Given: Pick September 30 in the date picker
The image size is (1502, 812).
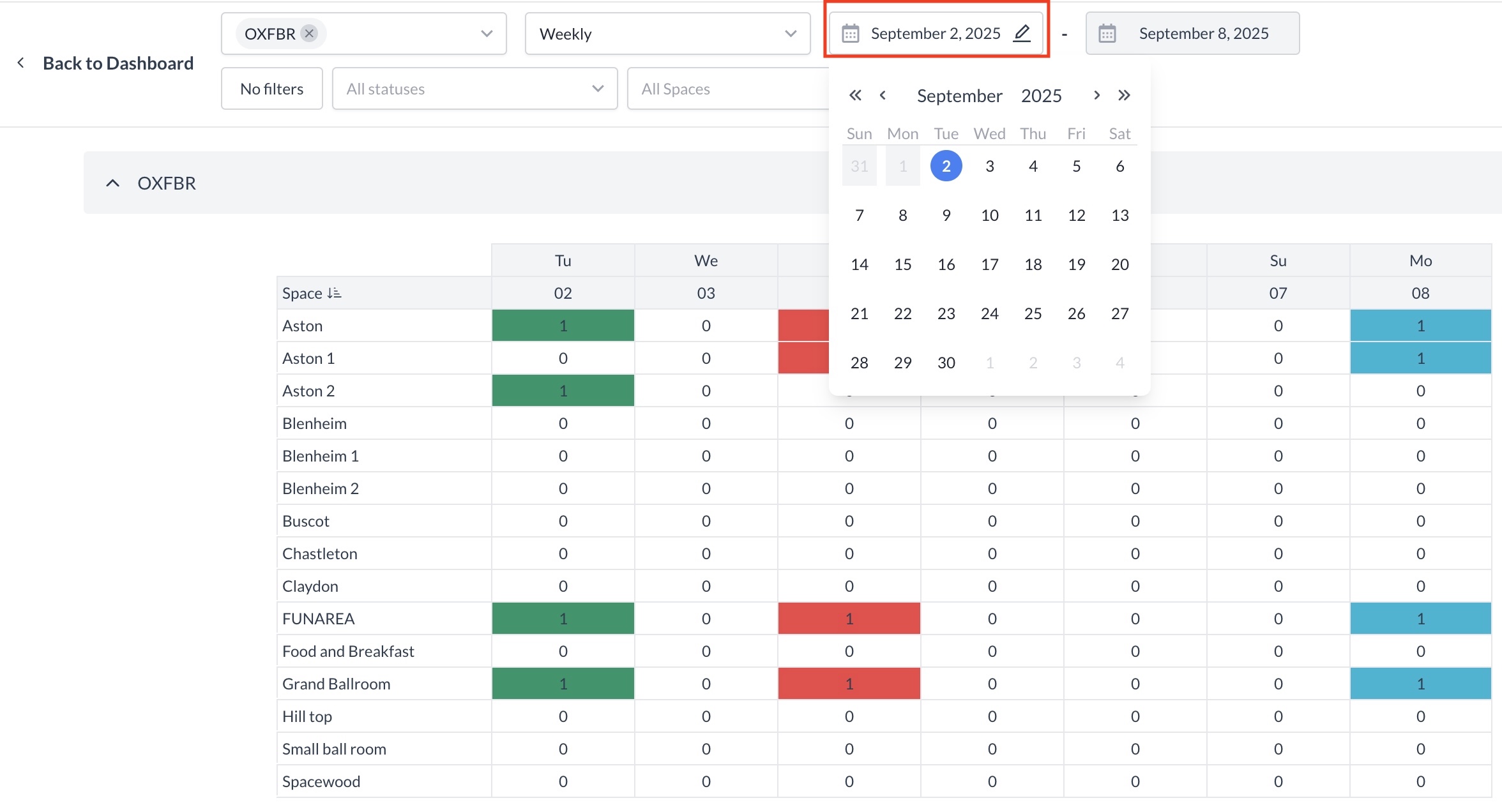Looking at the screenshot, I should coord(946,363).
